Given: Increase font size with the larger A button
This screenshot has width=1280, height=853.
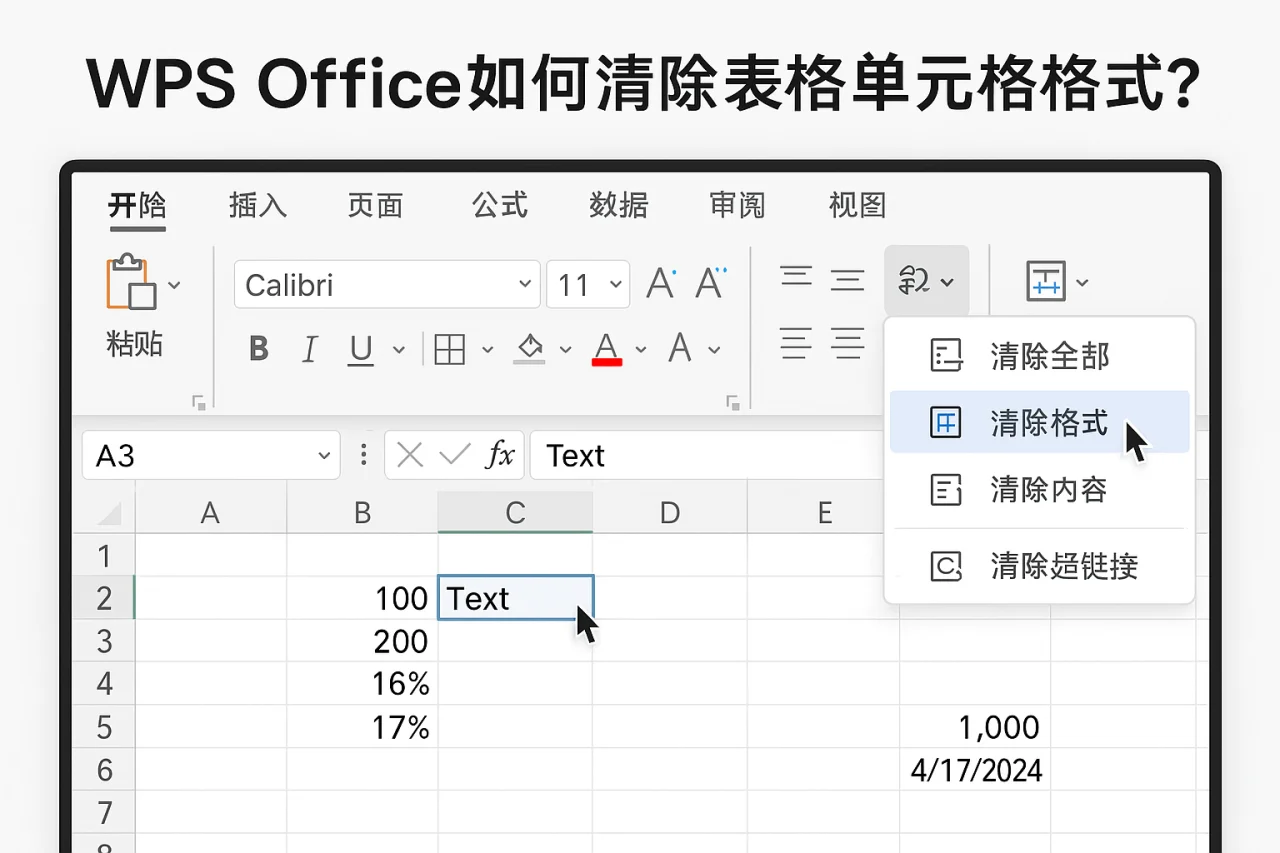Looking at the screenshot, I should pyautogui.click(x=660, y=282).
